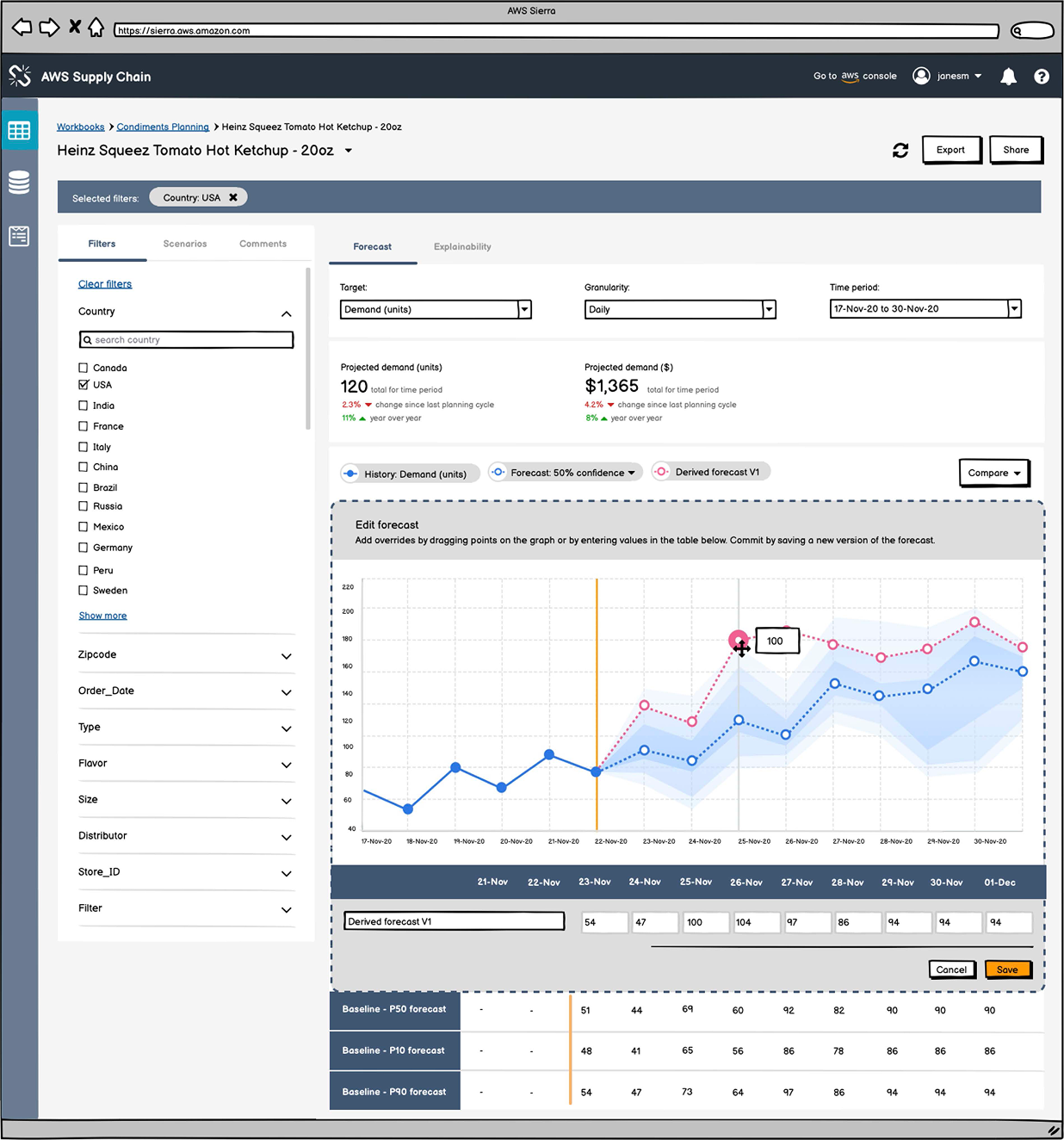Image resolution: width=1064 pixels, height=1140 pixels.
Task: Check the France checkbox
Action: (x=84, y=426)
